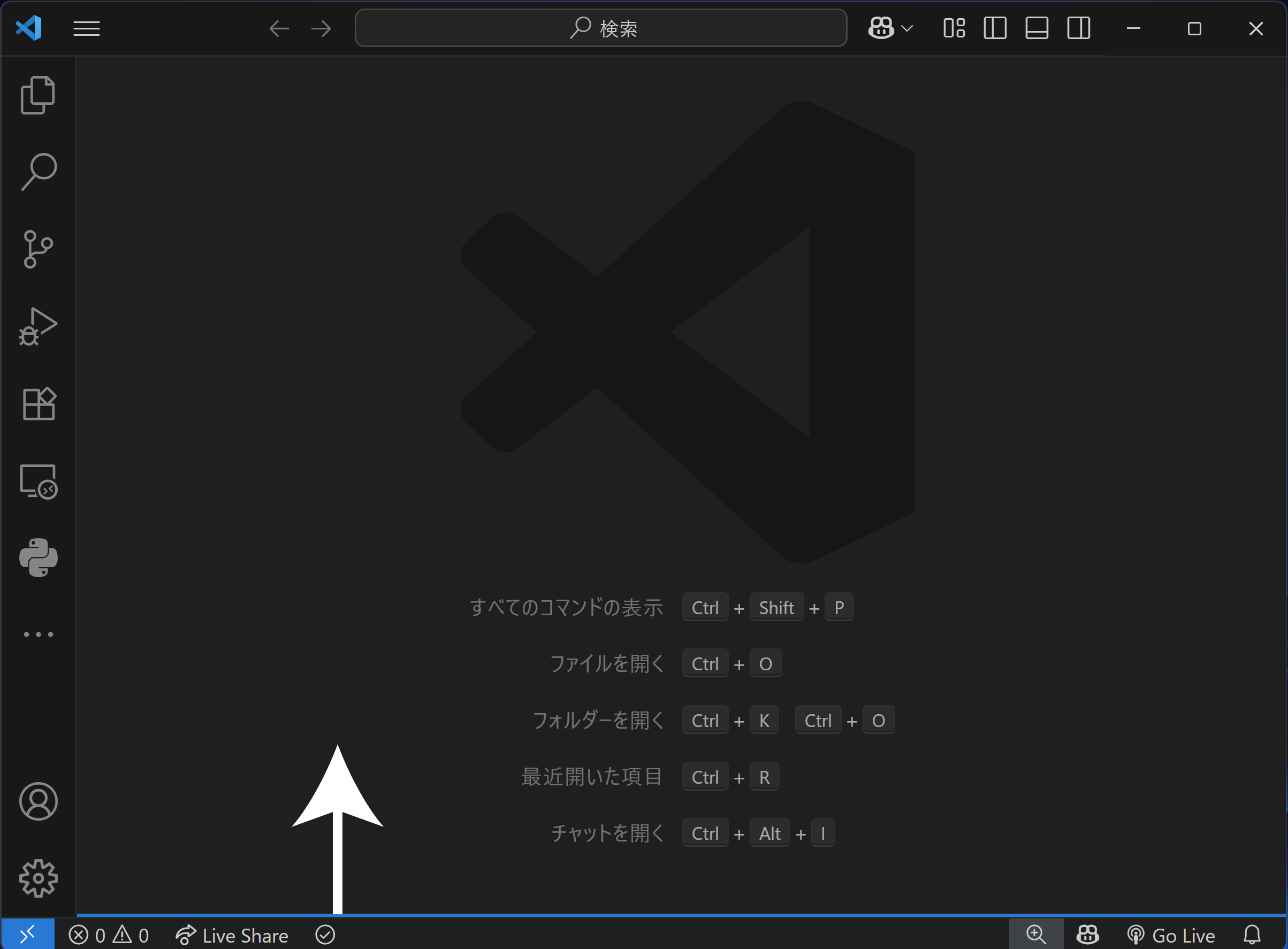Open the Python view in activity bar
1288x949 pixels.
click(38, 558)
